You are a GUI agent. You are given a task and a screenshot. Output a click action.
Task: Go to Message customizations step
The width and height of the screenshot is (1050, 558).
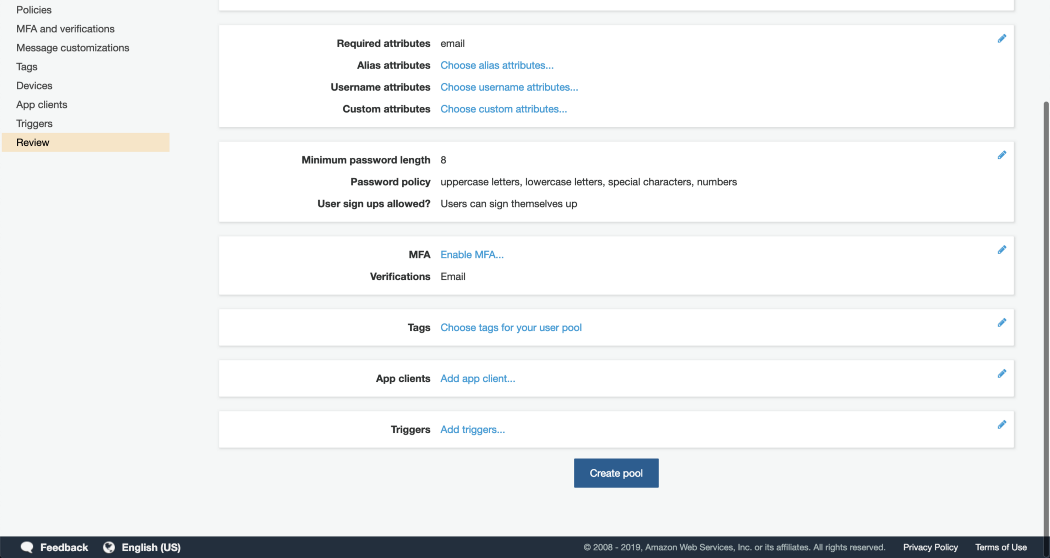coord(73,48)
